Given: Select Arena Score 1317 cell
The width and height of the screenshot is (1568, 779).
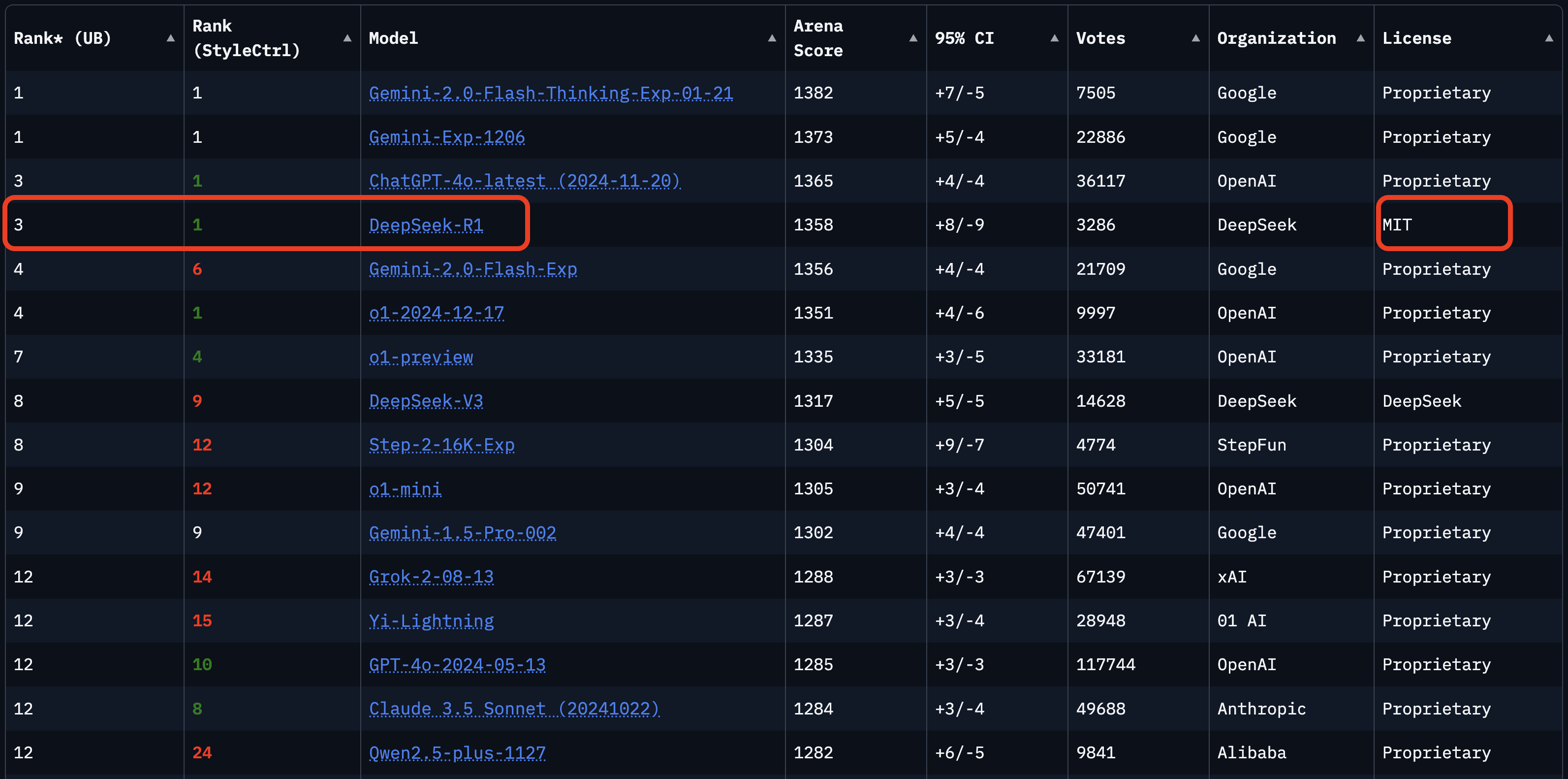Looking at the screenshot, I should pos(813,401).
